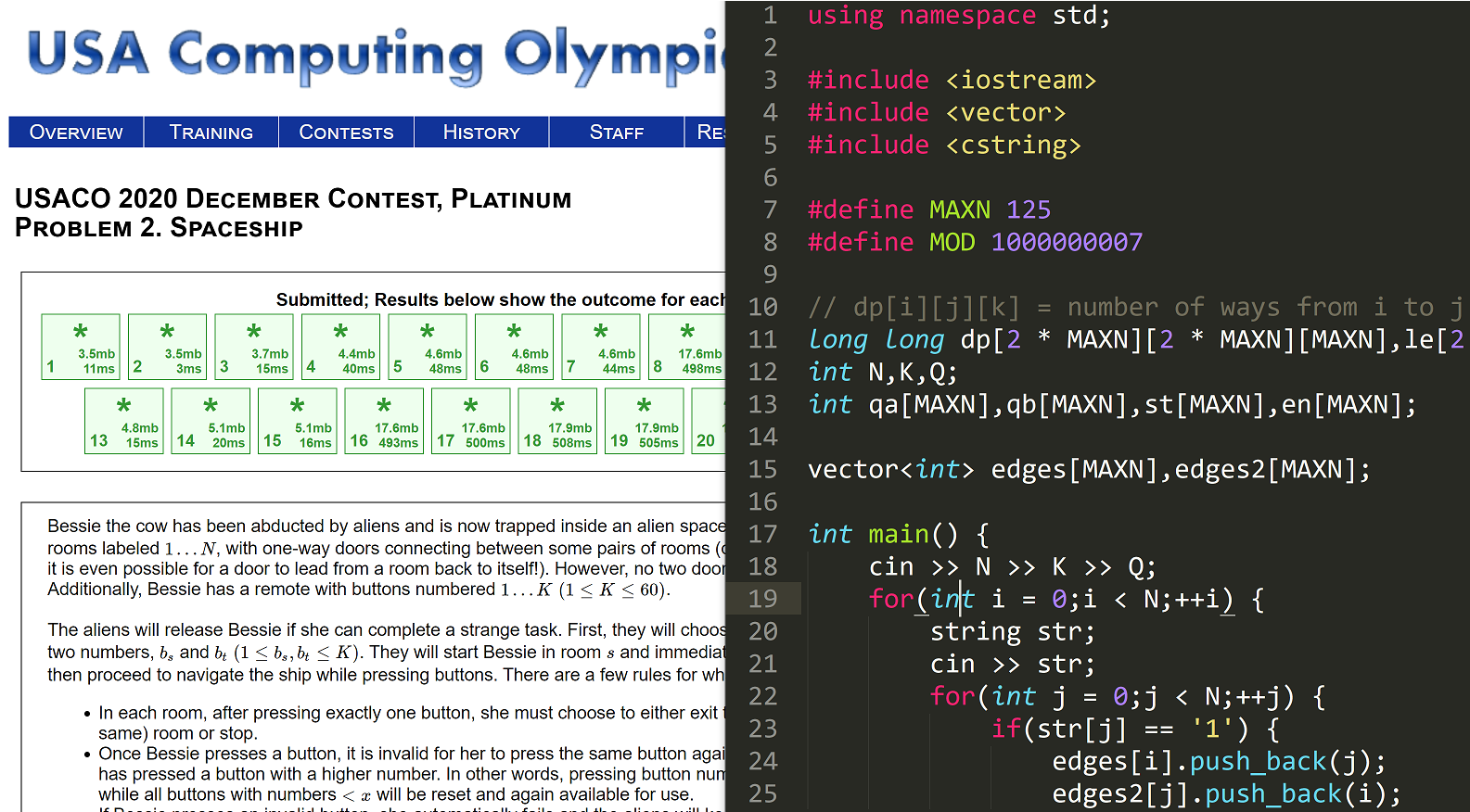This screenshot has width=1470, height=812.
Task: Click test case 19 result showing 505ms
Action: (x=644, y=421)
